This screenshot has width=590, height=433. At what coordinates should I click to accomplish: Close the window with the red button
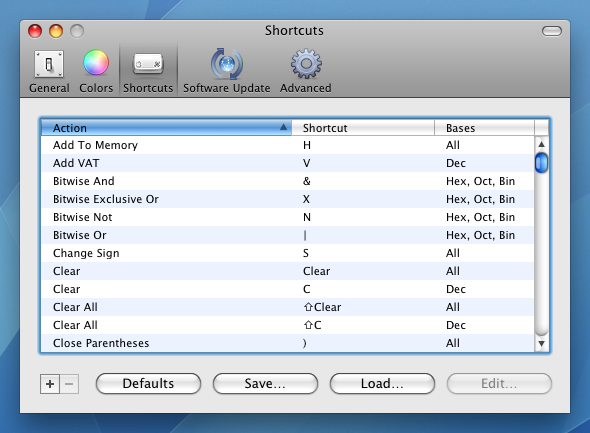[35, 31]
